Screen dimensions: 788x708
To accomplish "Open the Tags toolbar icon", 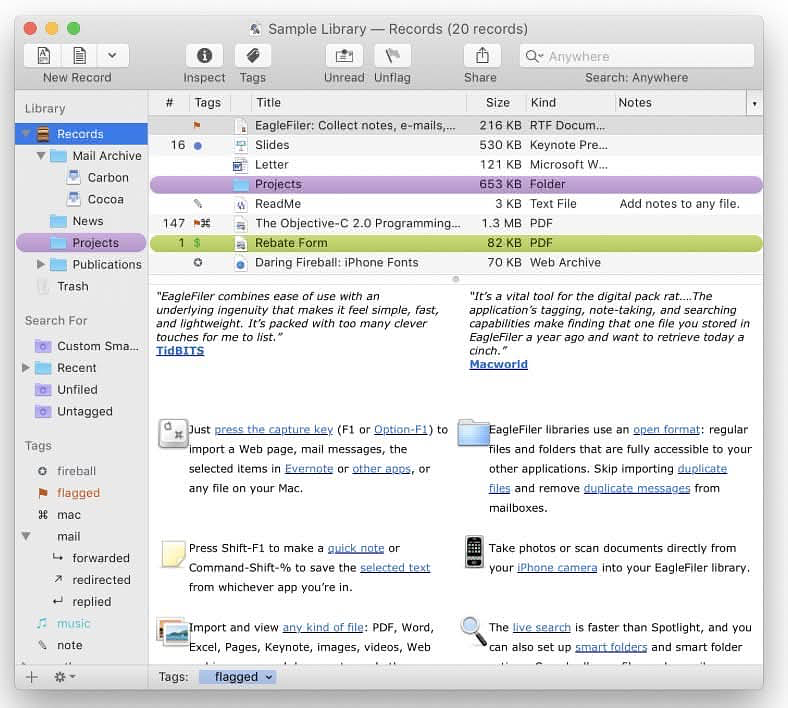I will point(253,56).
